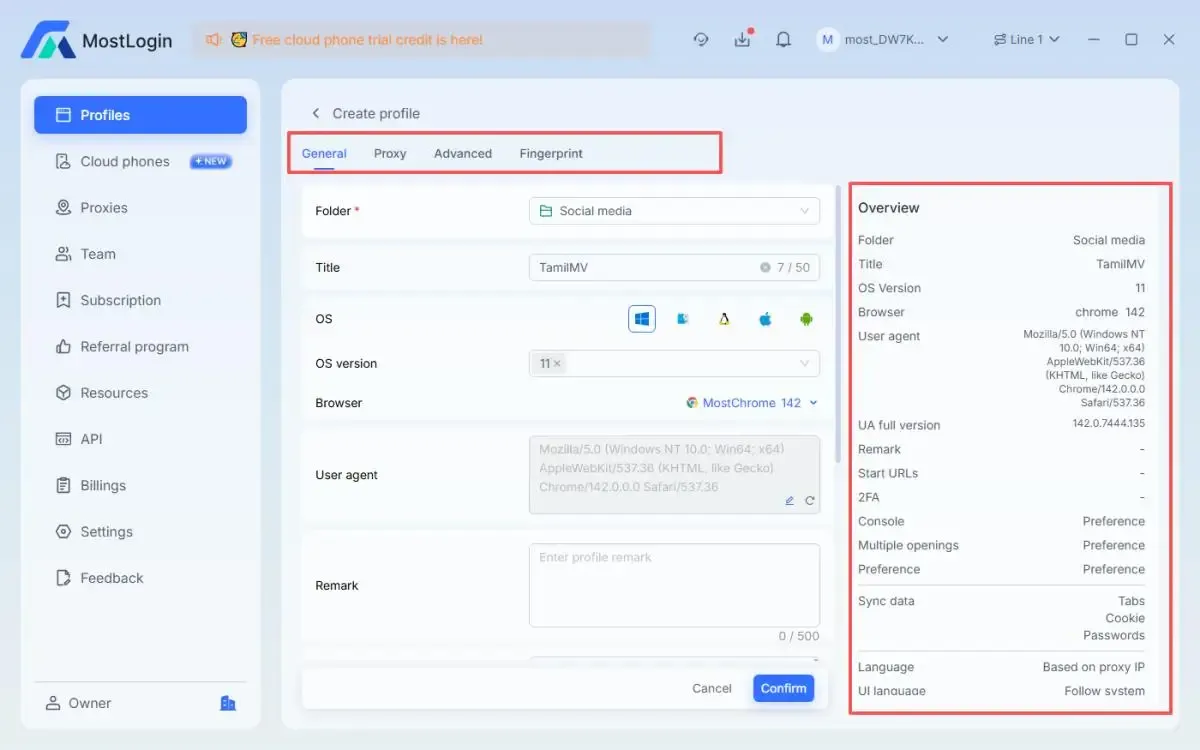Click the Confirm button
This screenshot has height=750, width=1200.
pos(783,688)
